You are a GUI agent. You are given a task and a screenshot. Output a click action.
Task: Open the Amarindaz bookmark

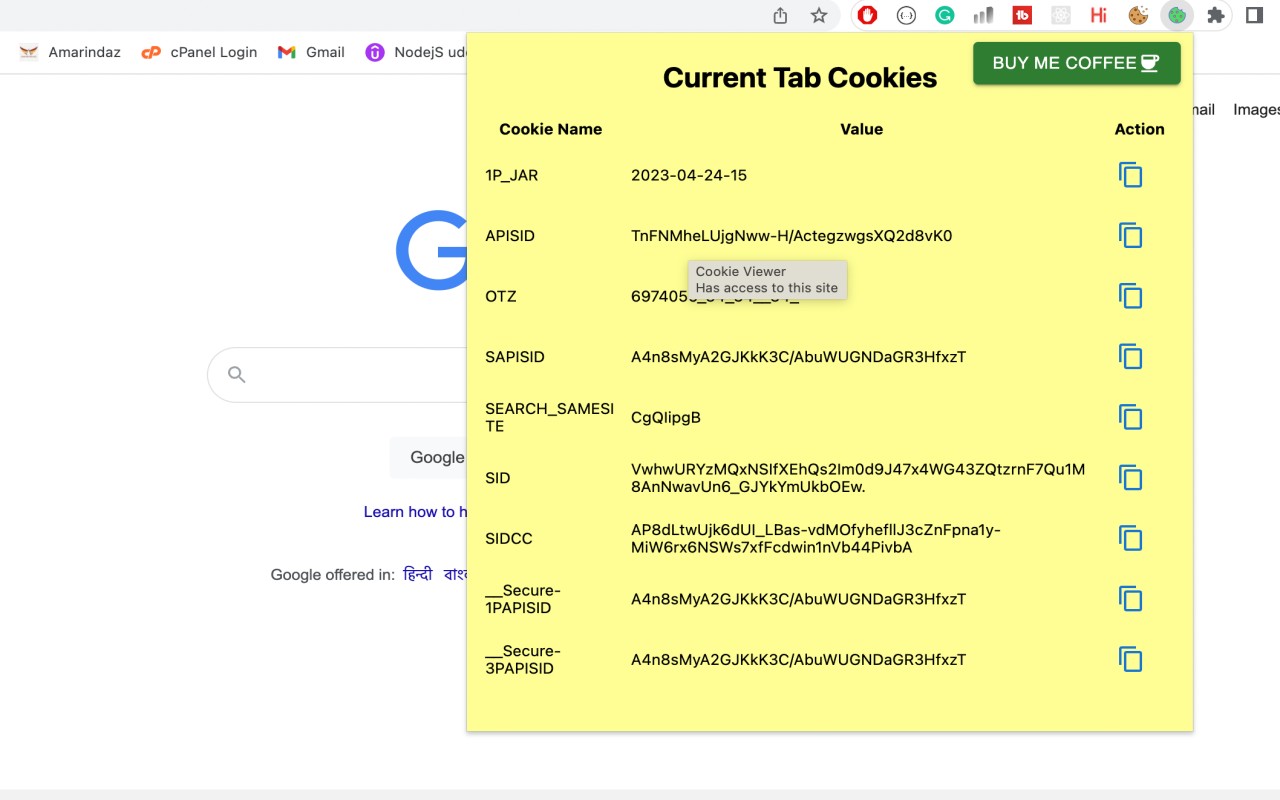(70, 52)
